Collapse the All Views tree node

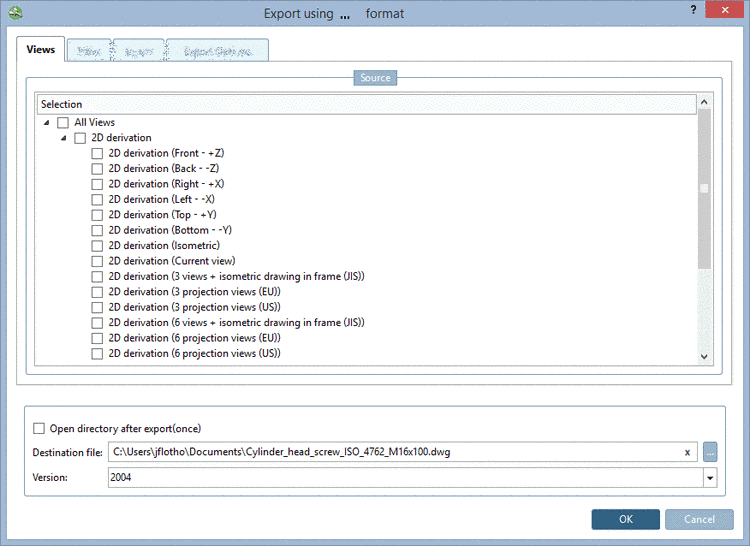point(46,122)
